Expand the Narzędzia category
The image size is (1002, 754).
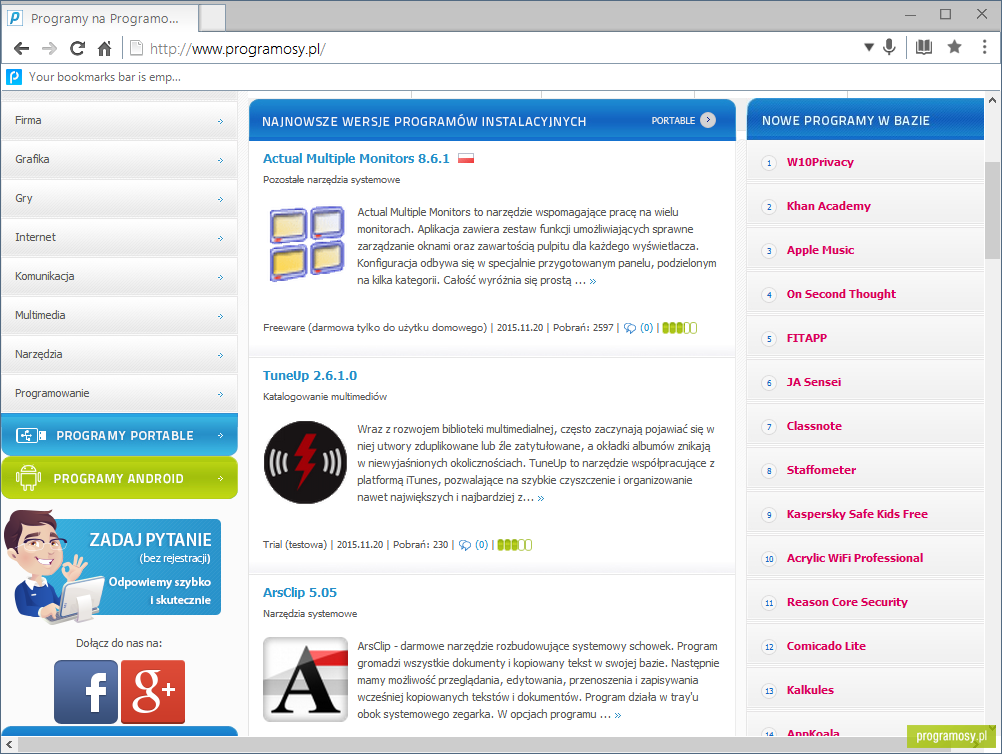(x=119, y=354)
